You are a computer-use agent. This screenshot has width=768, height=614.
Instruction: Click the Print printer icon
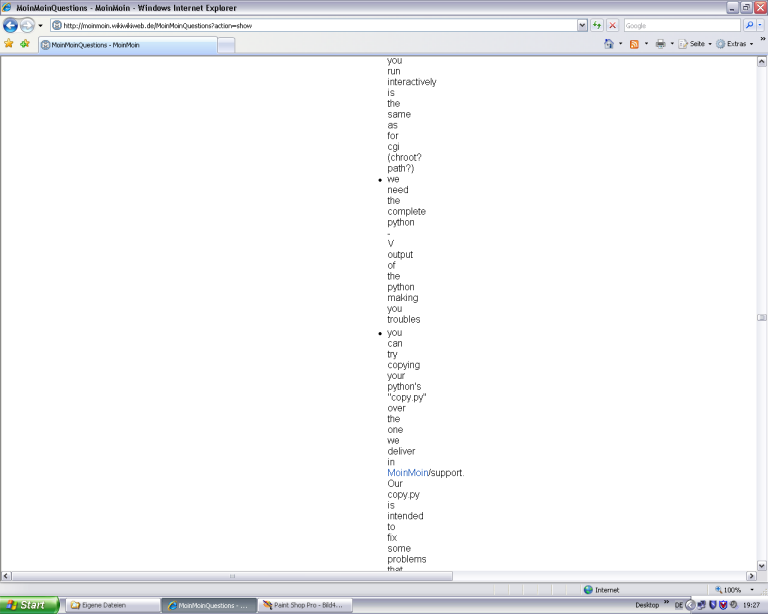point(661,44)
